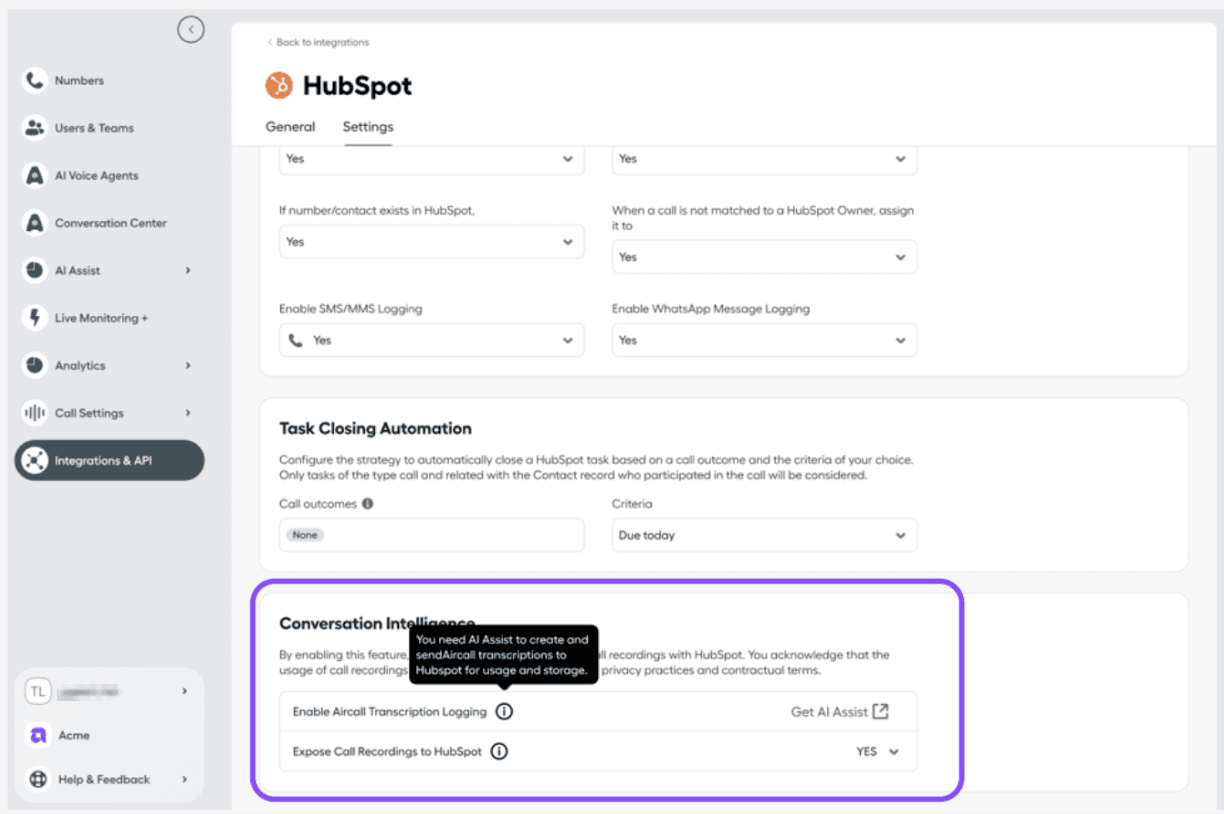Click the info icon beside Call outcomes
The height and width of the screenshot is (814, 1224).
coord(367,504)
